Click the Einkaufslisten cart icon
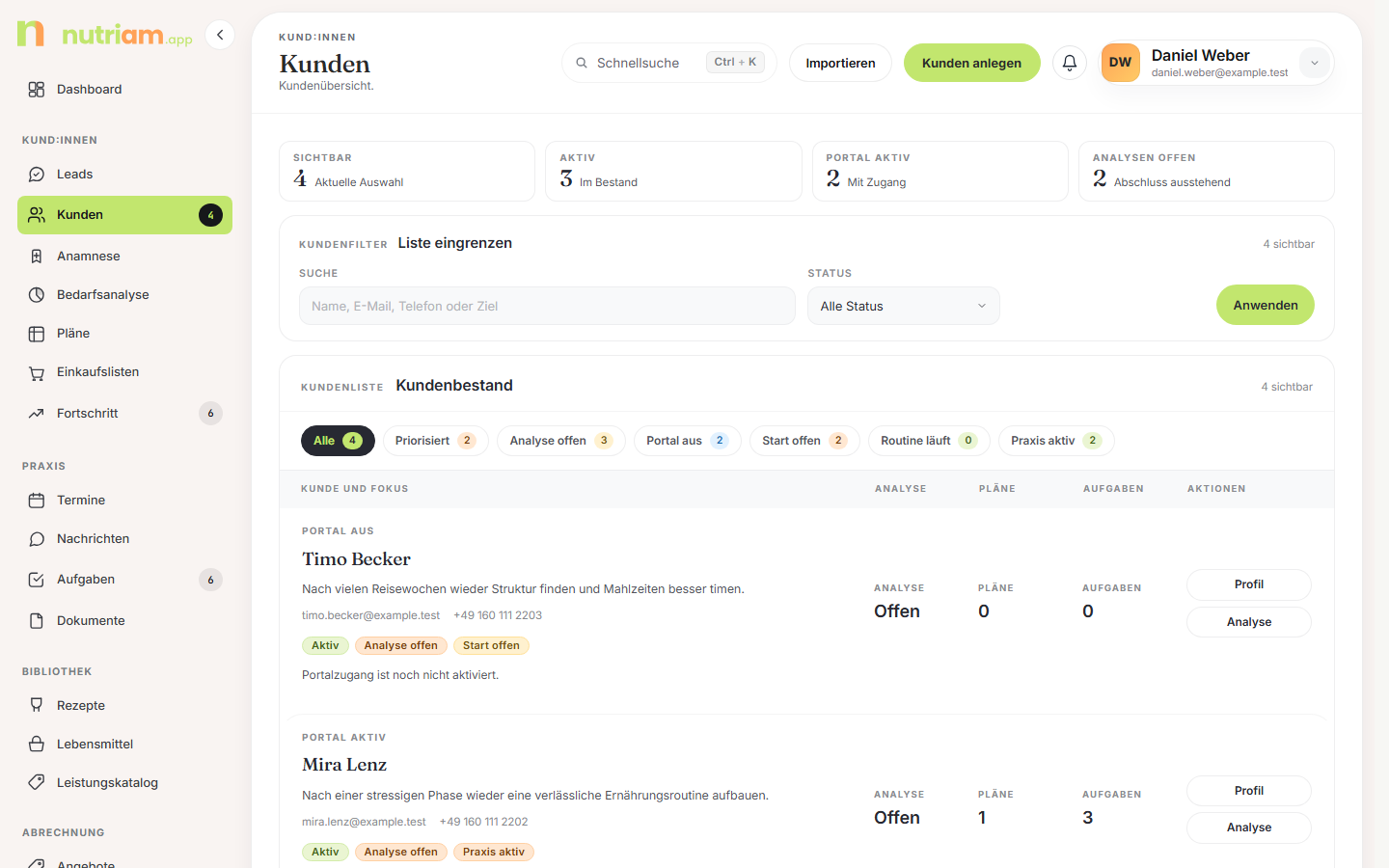Viewport: 1389px width, 868px height. 37,372
